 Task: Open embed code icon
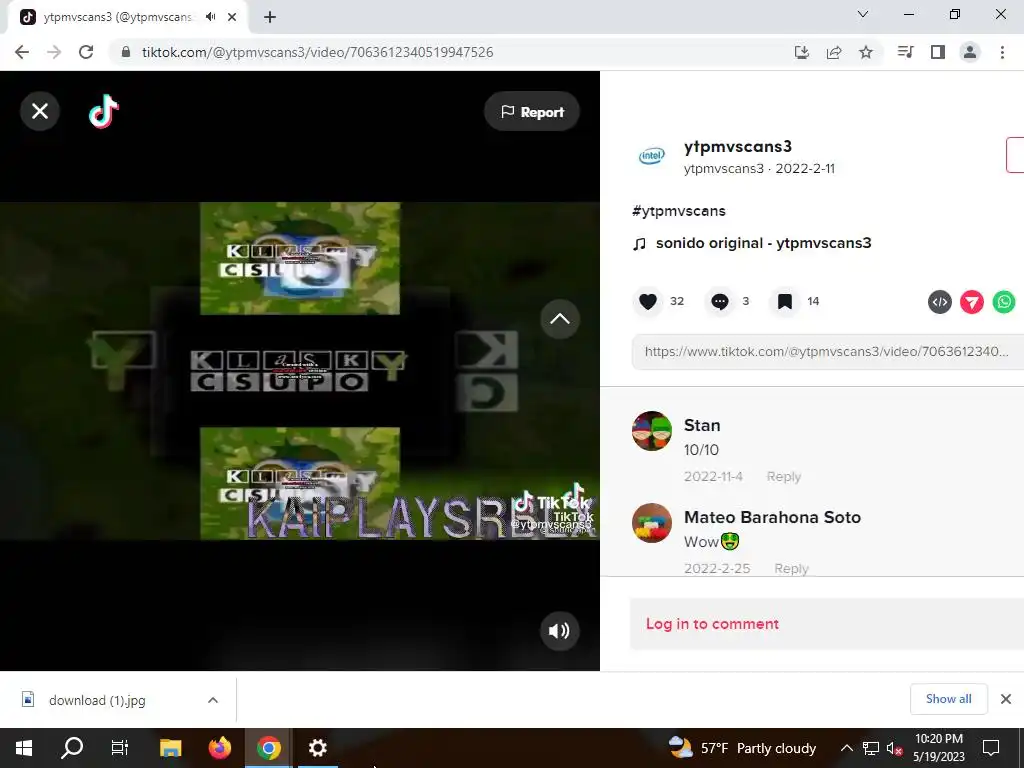pos(940,302)
